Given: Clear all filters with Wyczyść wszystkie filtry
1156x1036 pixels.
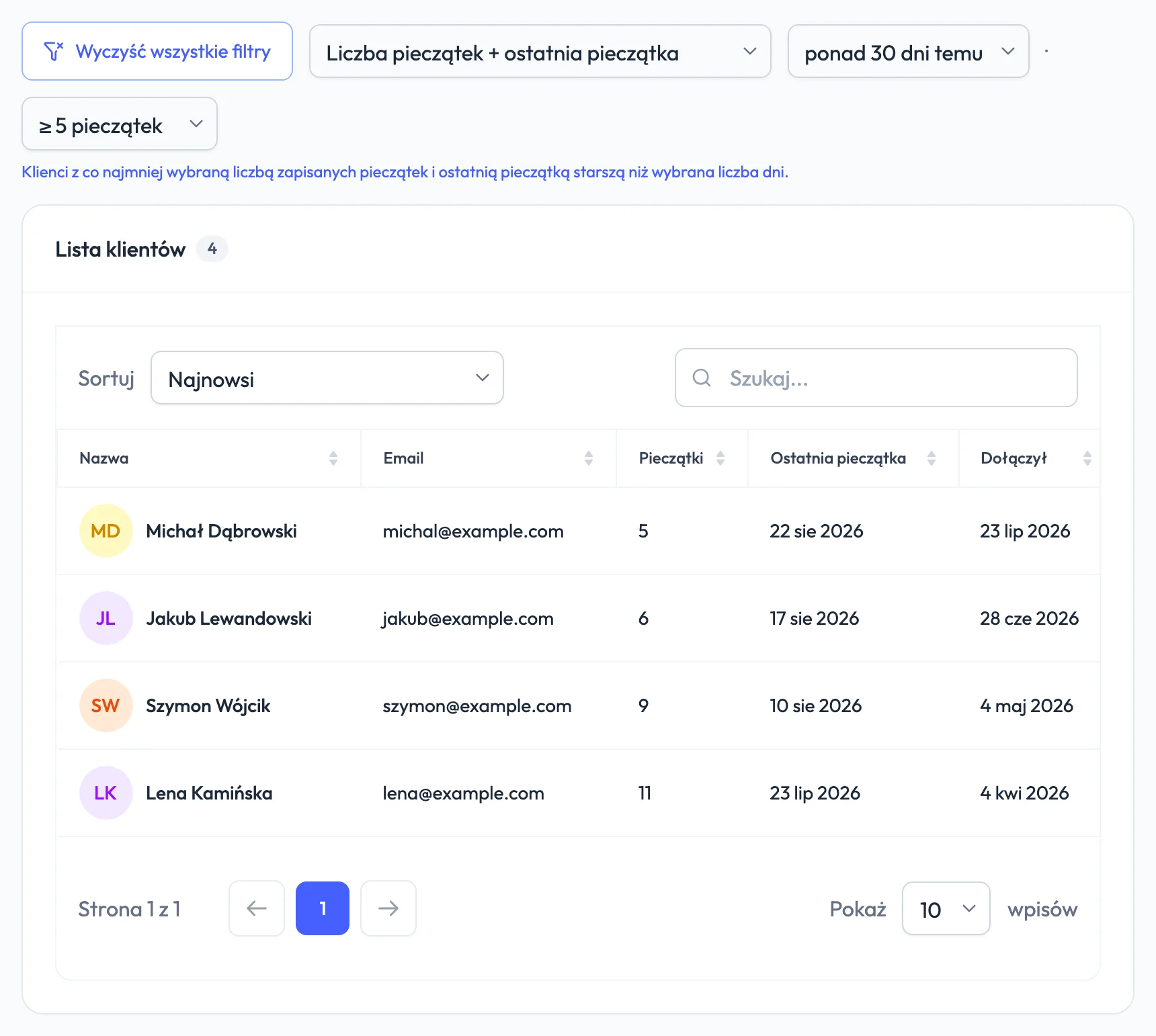Looking at the screenshot, I should click(157, 51).
